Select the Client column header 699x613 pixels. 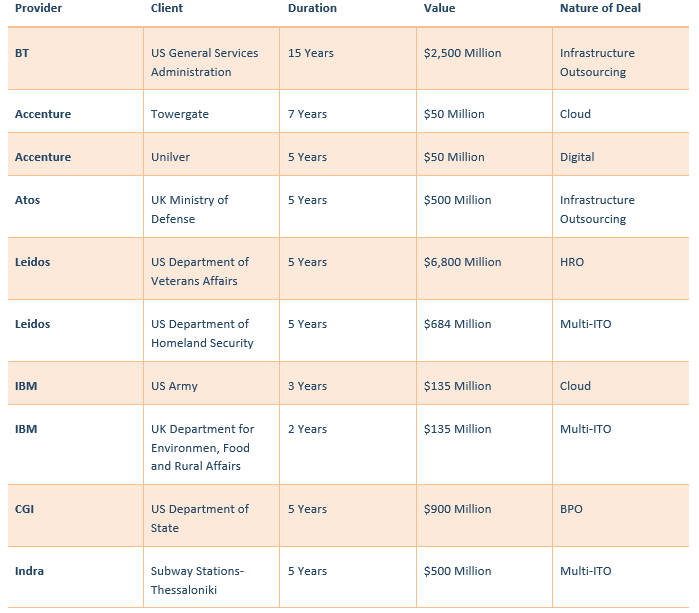pyautogui.click(x=167, y=8)
